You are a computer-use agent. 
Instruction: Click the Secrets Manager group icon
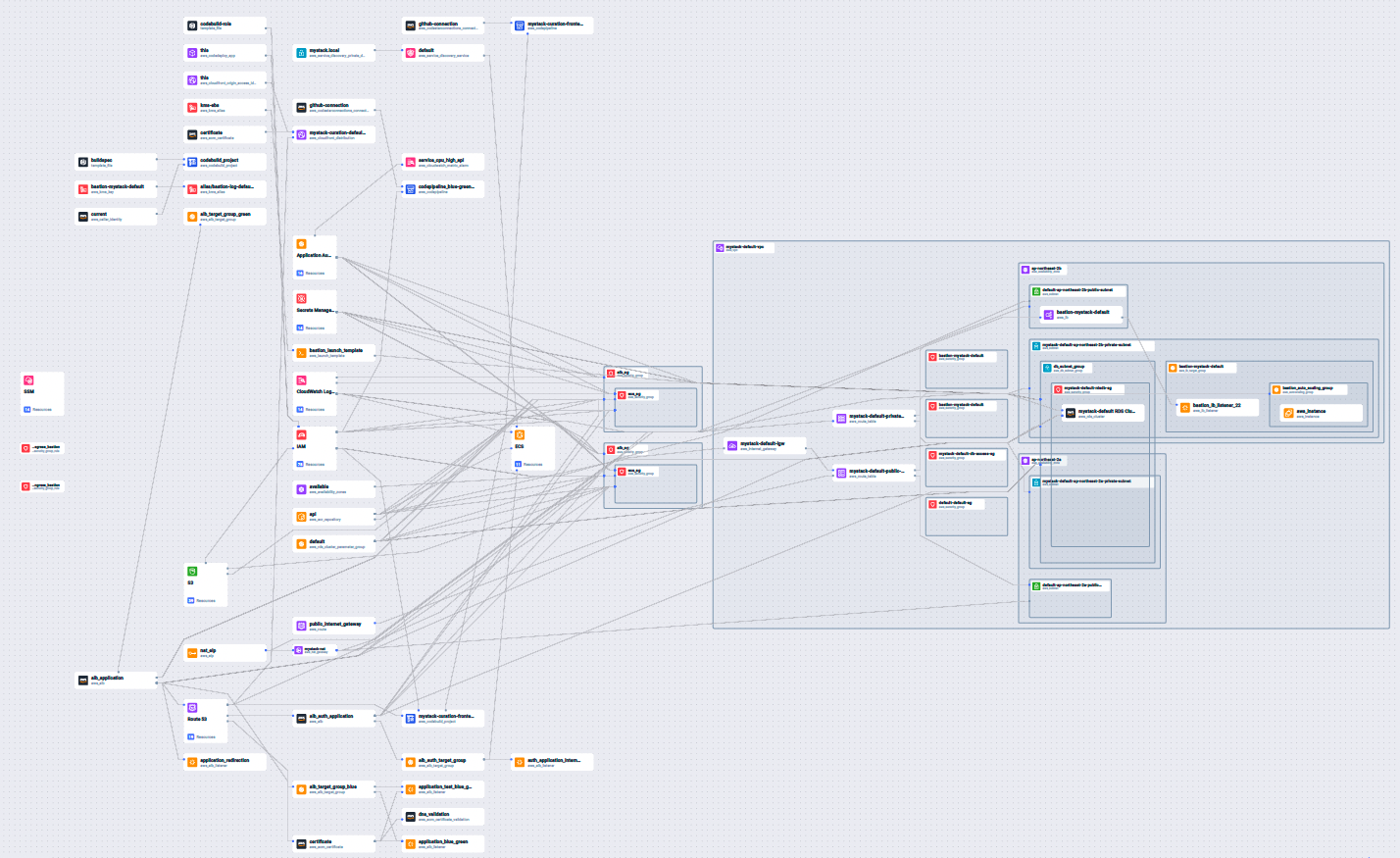[x=301, y=298]
